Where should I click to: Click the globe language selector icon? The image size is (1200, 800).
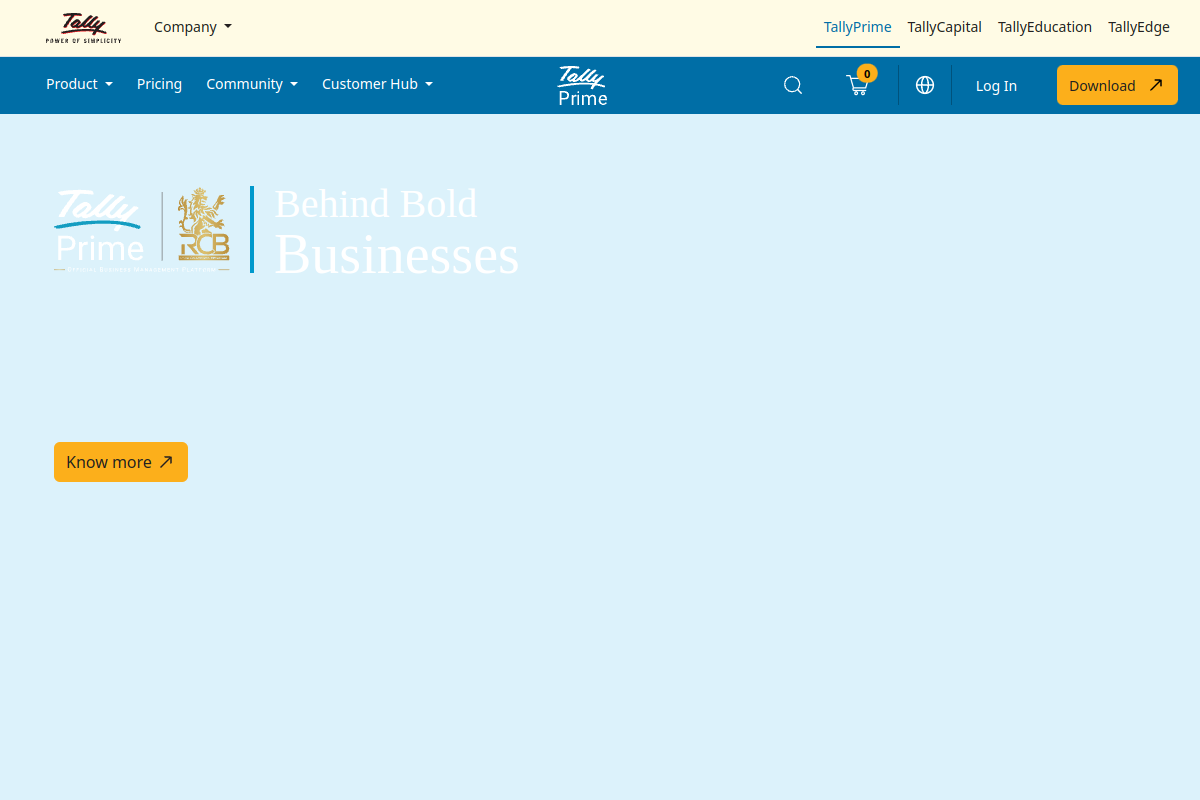[x=925, y=85]
